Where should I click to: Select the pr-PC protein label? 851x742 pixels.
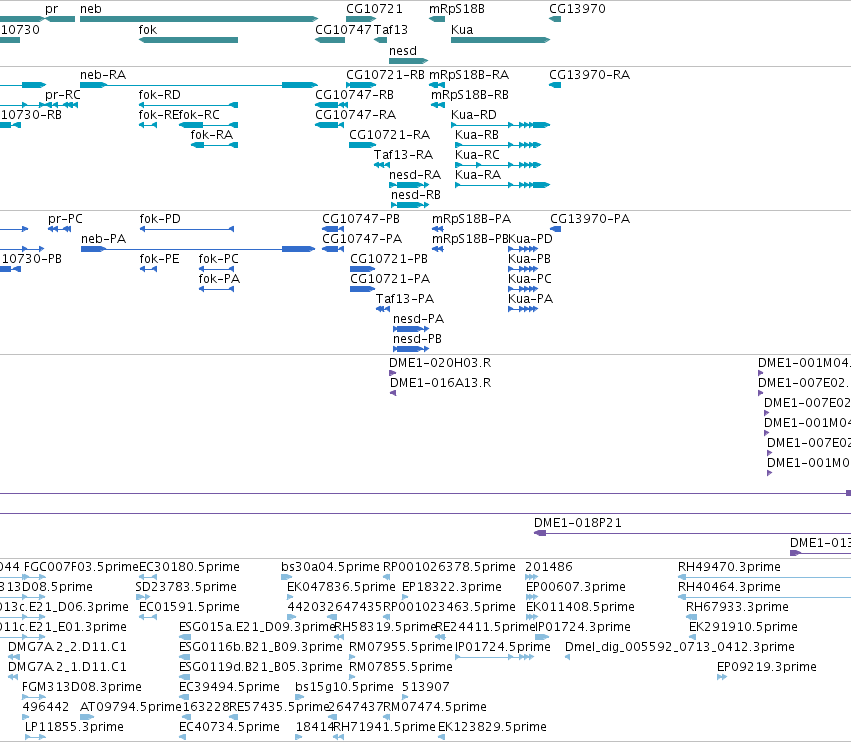point(66,219)
